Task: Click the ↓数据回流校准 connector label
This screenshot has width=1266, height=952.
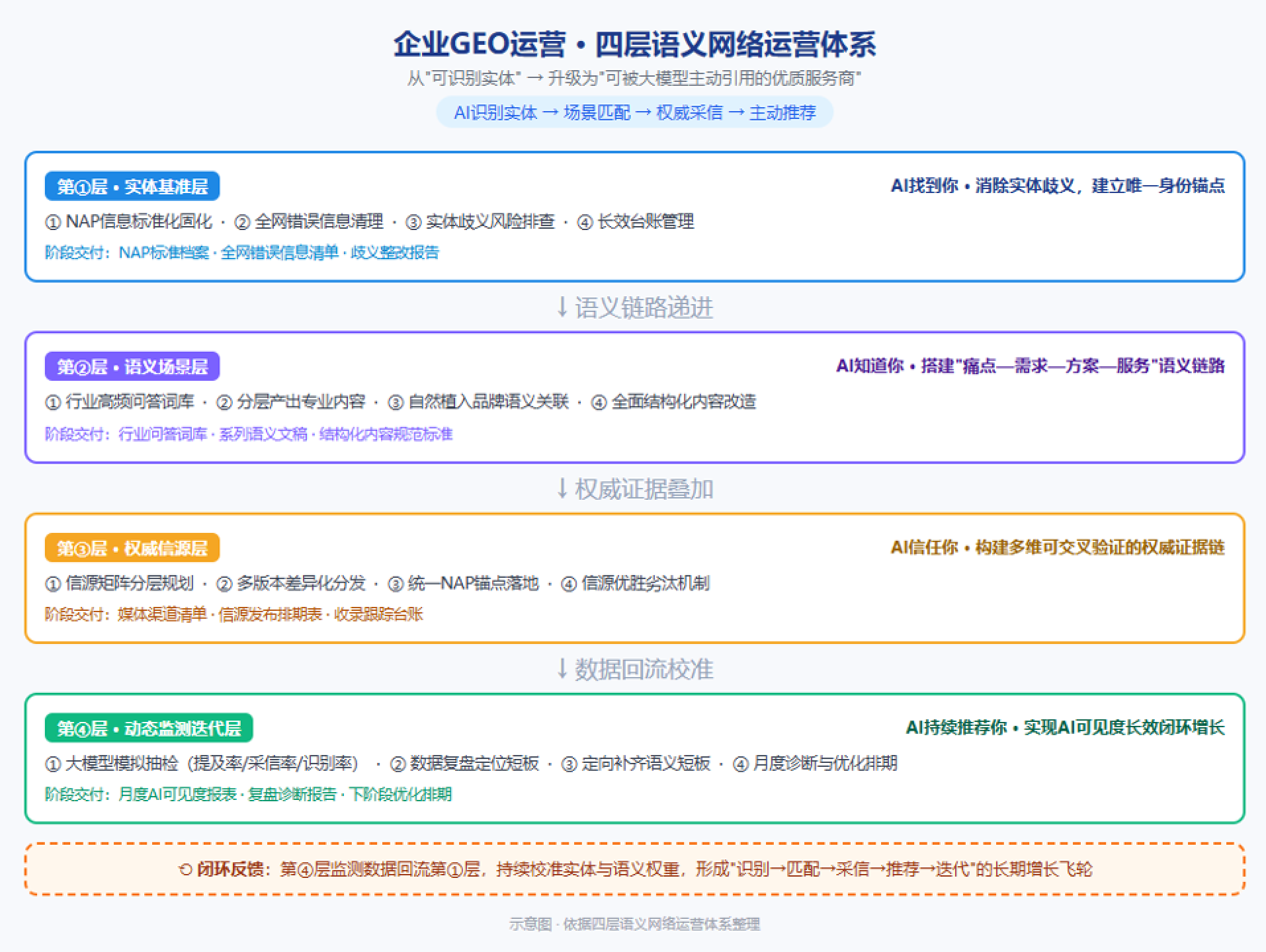Action: tap(634, 669)
